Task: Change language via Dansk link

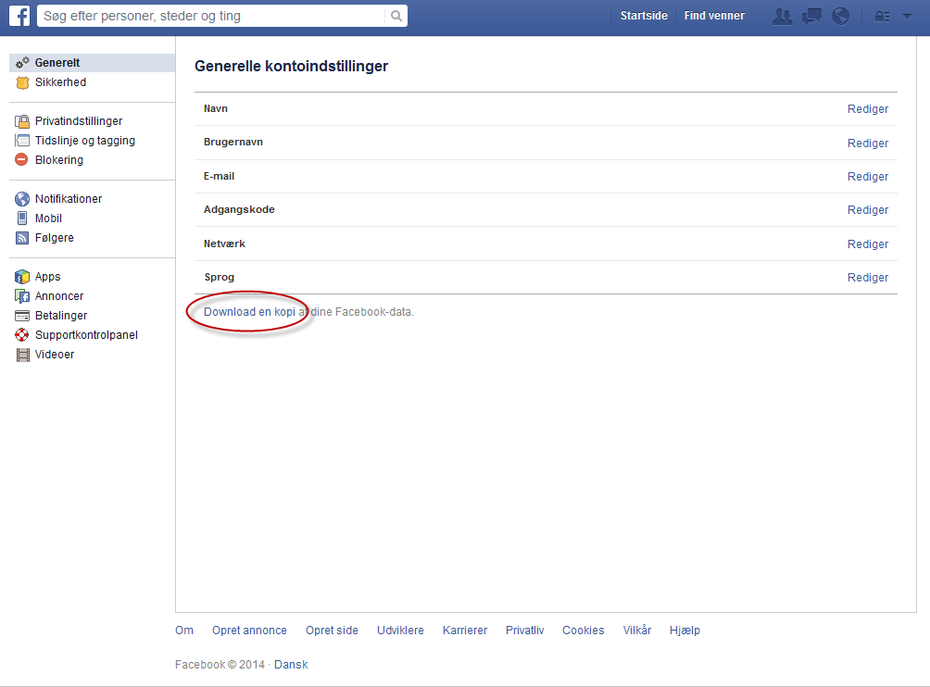Action: pos(291,664)
